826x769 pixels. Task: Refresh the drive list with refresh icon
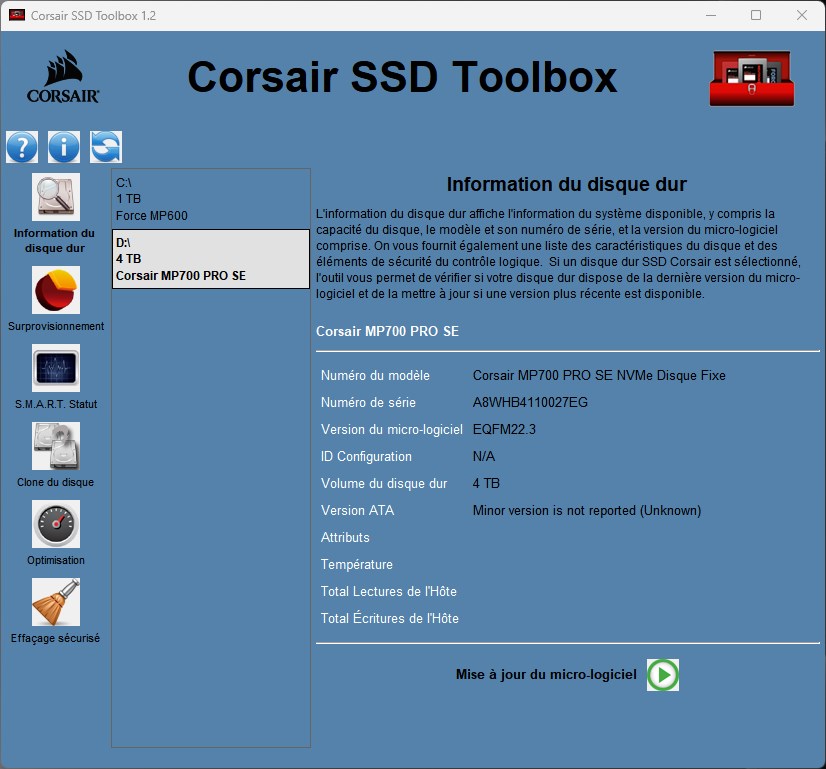point(106,147)
